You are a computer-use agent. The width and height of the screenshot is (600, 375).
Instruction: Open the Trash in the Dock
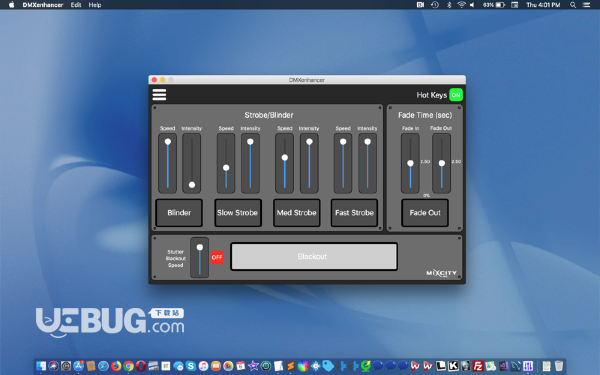coord(559,366)
